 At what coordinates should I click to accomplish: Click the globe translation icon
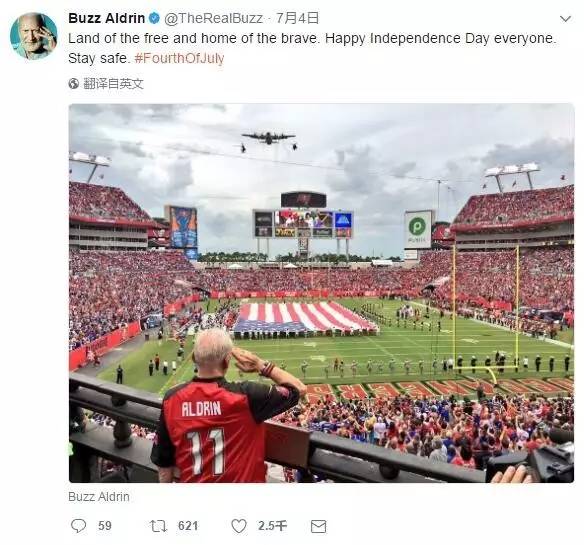pyautogui.click(x=73, y=83)
